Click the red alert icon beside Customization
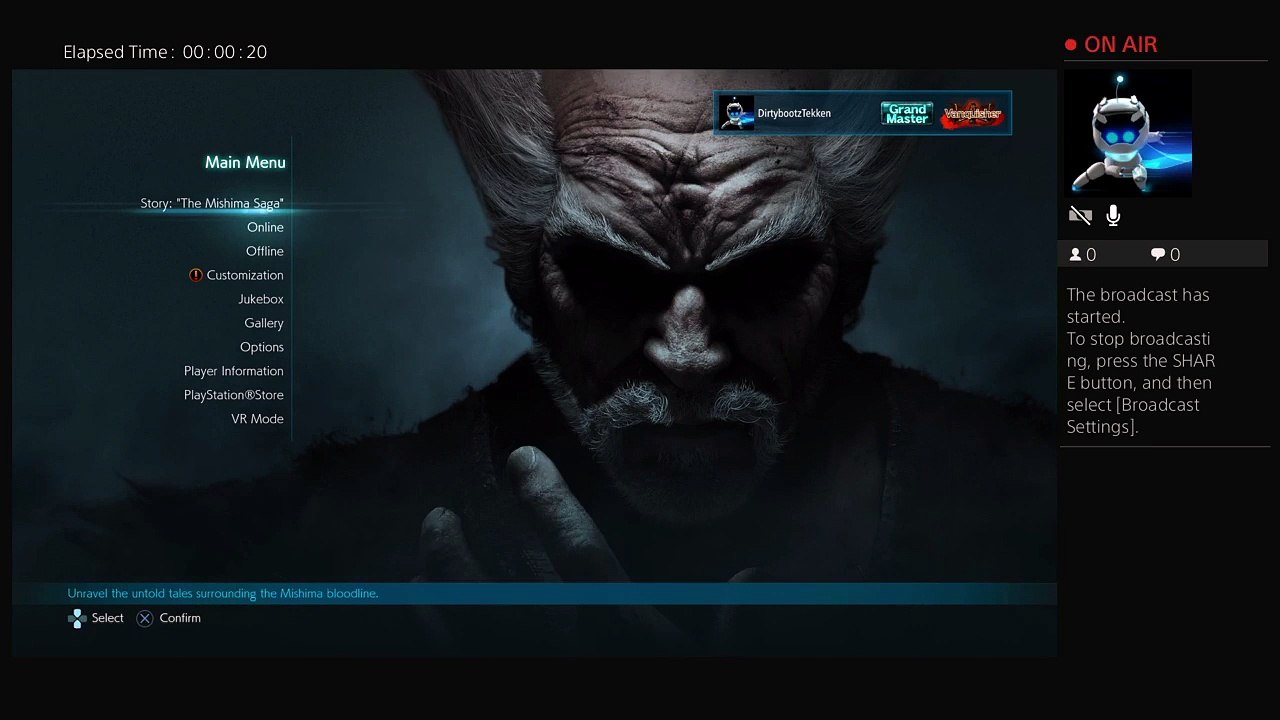The image size is (1280, 720). pyautogui.click(x=196, y=275)
